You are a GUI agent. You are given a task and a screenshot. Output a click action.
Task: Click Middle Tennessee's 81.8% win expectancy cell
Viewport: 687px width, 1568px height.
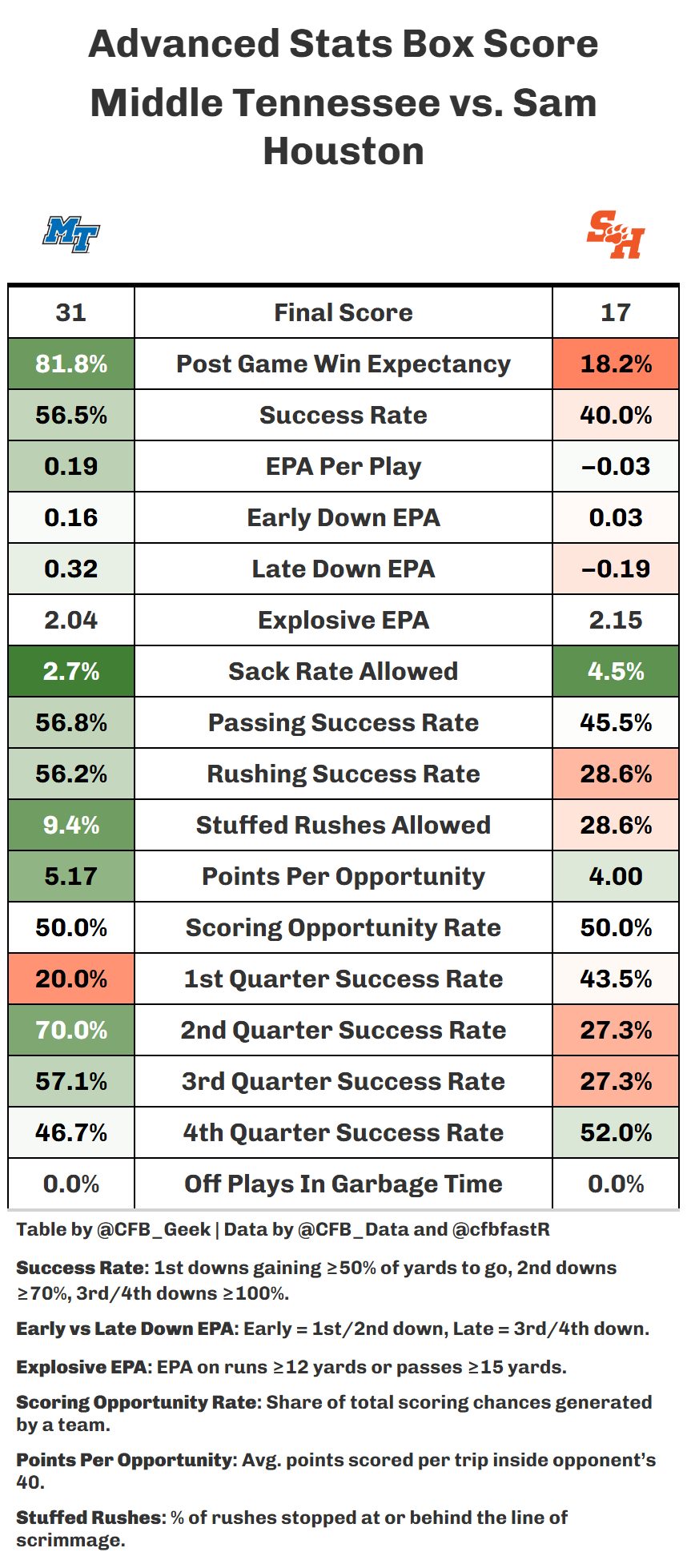71,364
